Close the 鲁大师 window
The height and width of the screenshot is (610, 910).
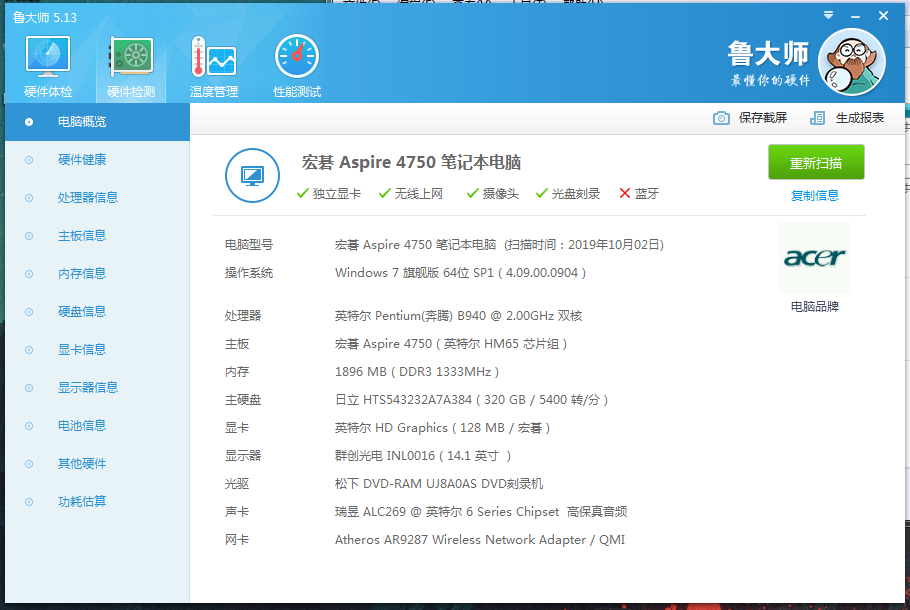point(883,16)
